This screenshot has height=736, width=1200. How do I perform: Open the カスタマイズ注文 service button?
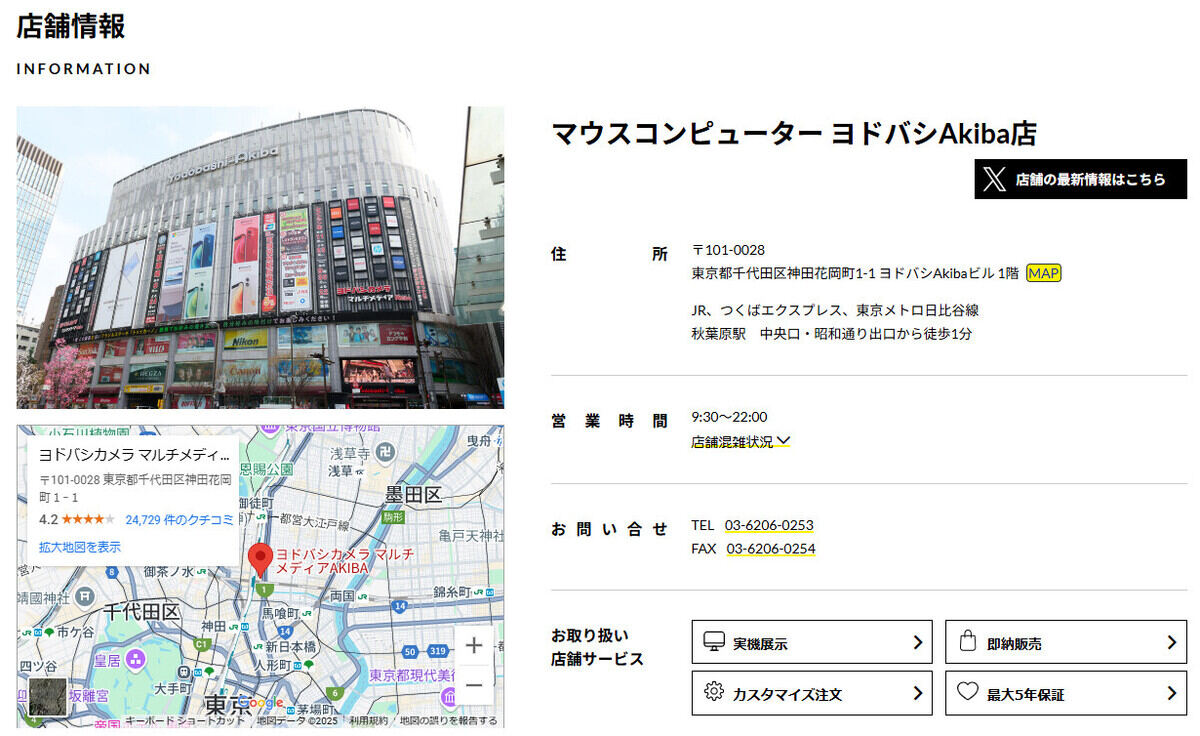812,693
